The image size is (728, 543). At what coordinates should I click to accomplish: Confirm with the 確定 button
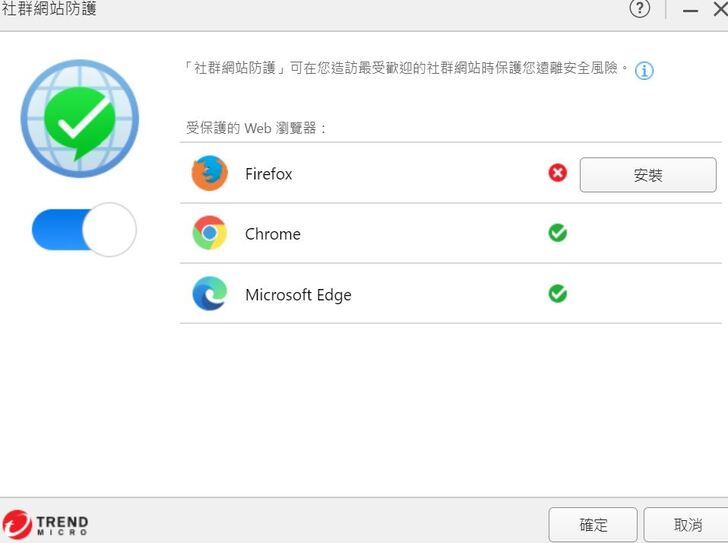593,524
